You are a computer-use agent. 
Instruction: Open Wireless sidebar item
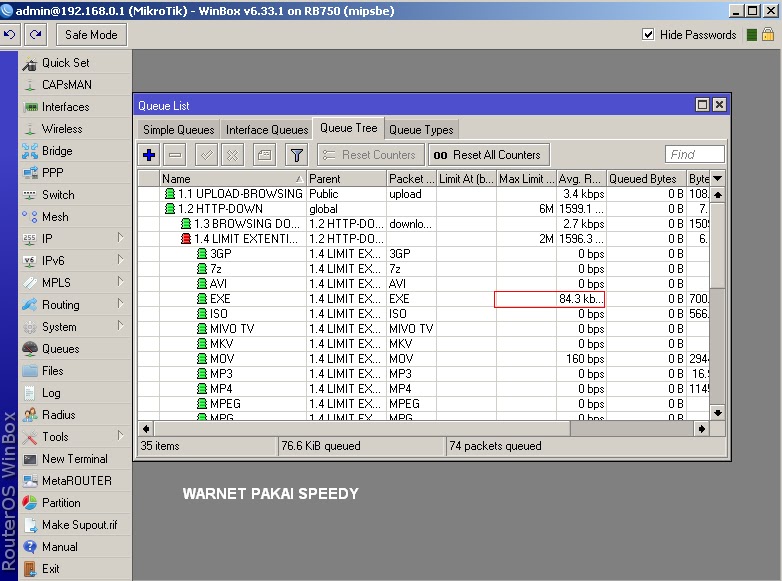click(x=75, y=129)
